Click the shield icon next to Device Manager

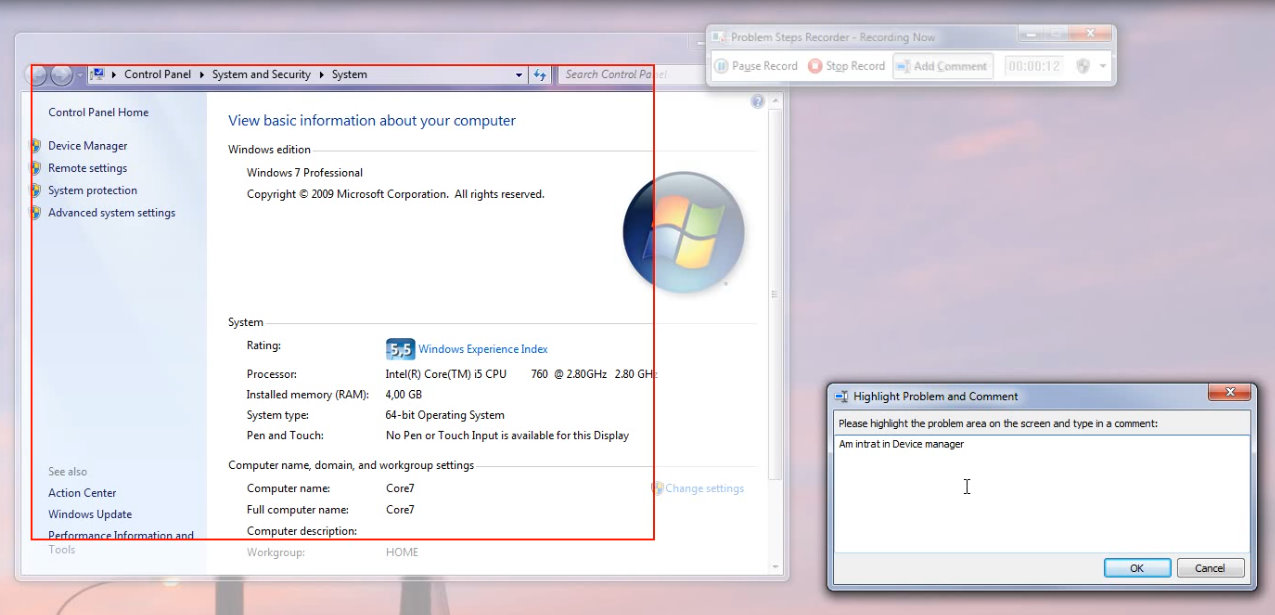[x=35, y=146]
